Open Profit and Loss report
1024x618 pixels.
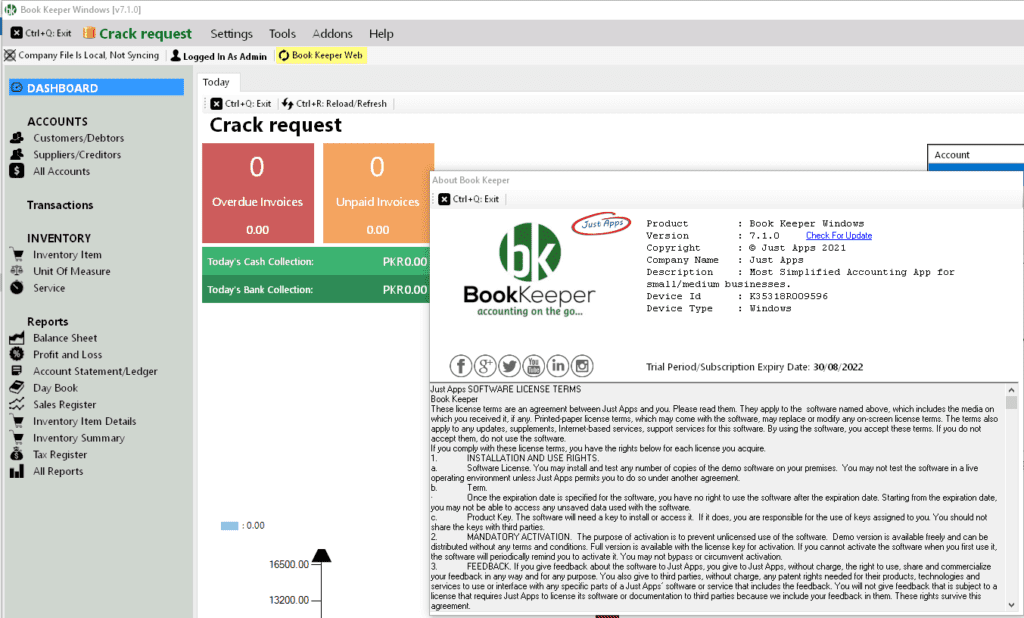point(67,354)
